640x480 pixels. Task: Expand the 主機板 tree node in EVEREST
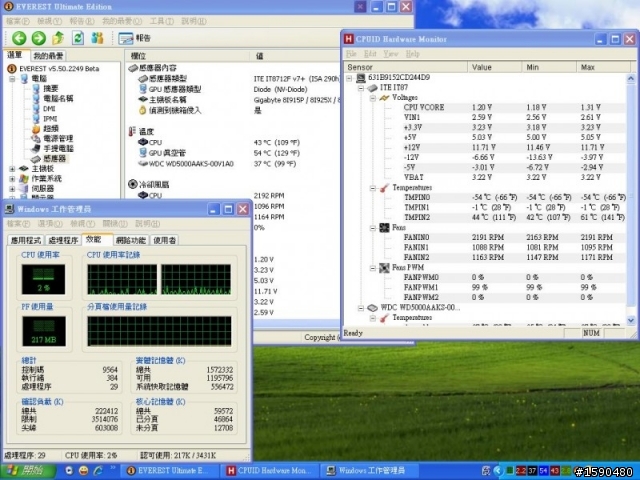pos(12,169)
